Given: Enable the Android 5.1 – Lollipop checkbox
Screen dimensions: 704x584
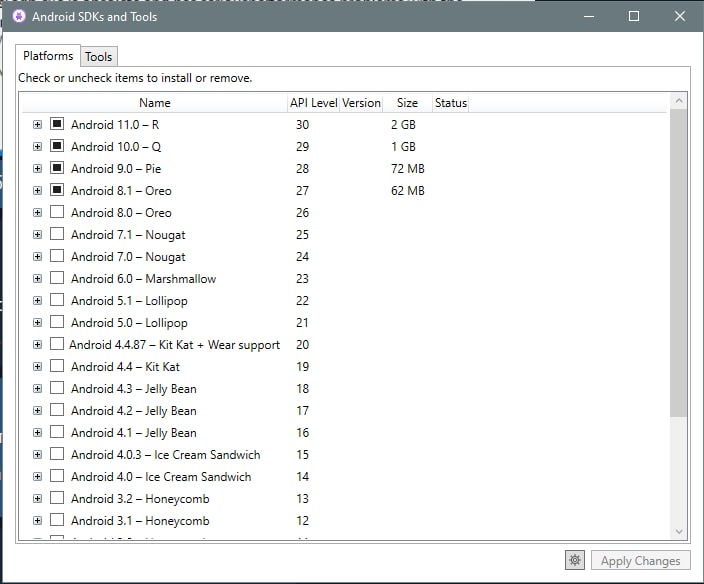Looking at the screenshot, I should click(x=57, y=299).
